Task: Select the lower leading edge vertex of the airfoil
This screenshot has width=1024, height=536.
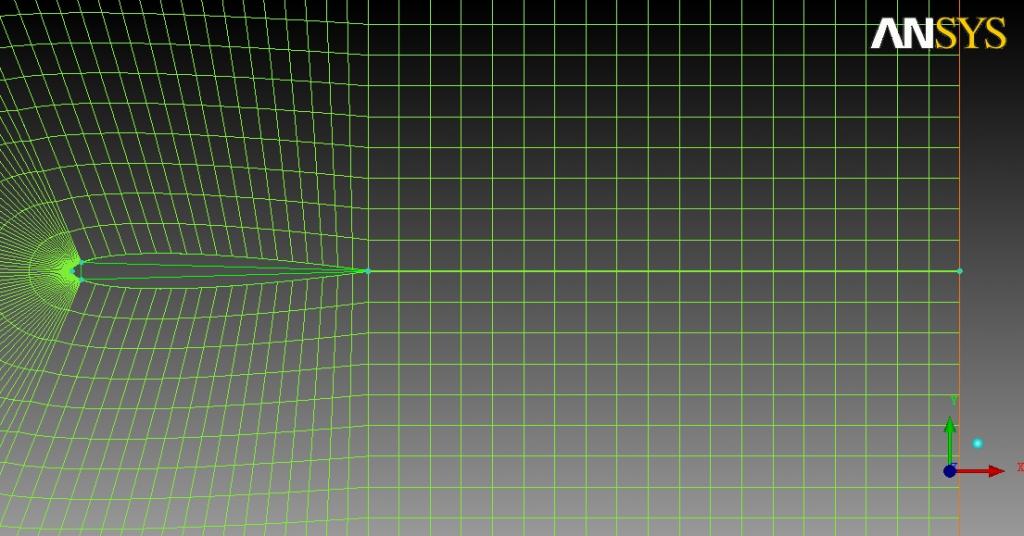Action: [80, 279]
